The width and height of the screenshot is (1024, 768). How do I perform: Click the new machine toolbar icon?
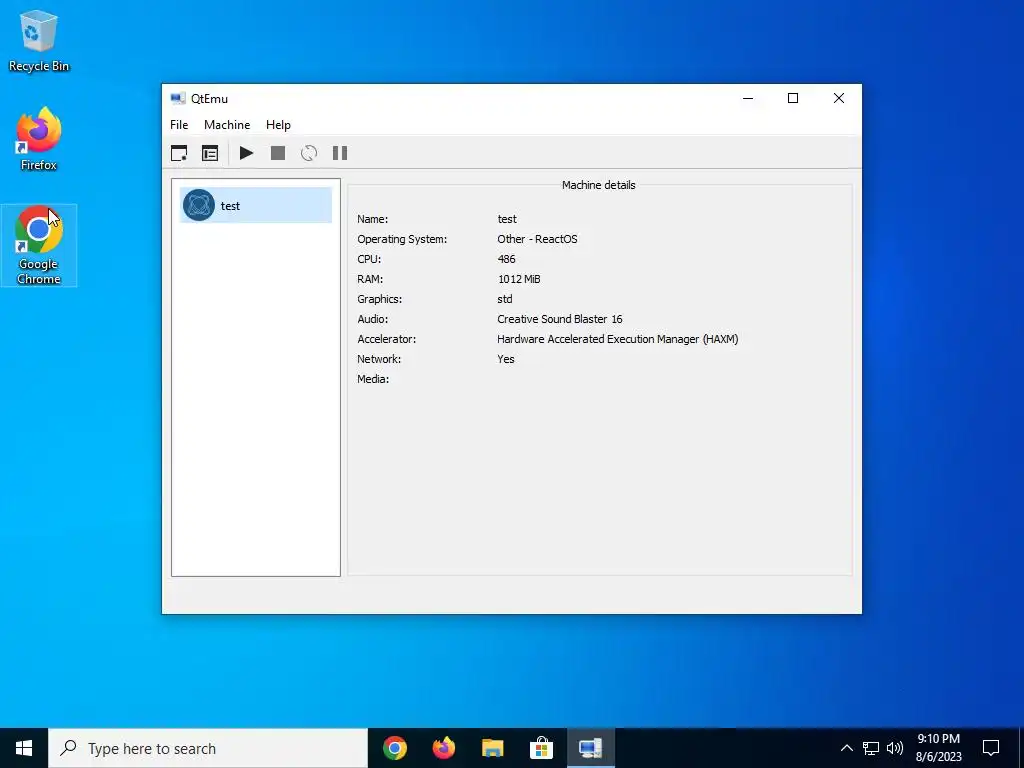click(179, 153)
